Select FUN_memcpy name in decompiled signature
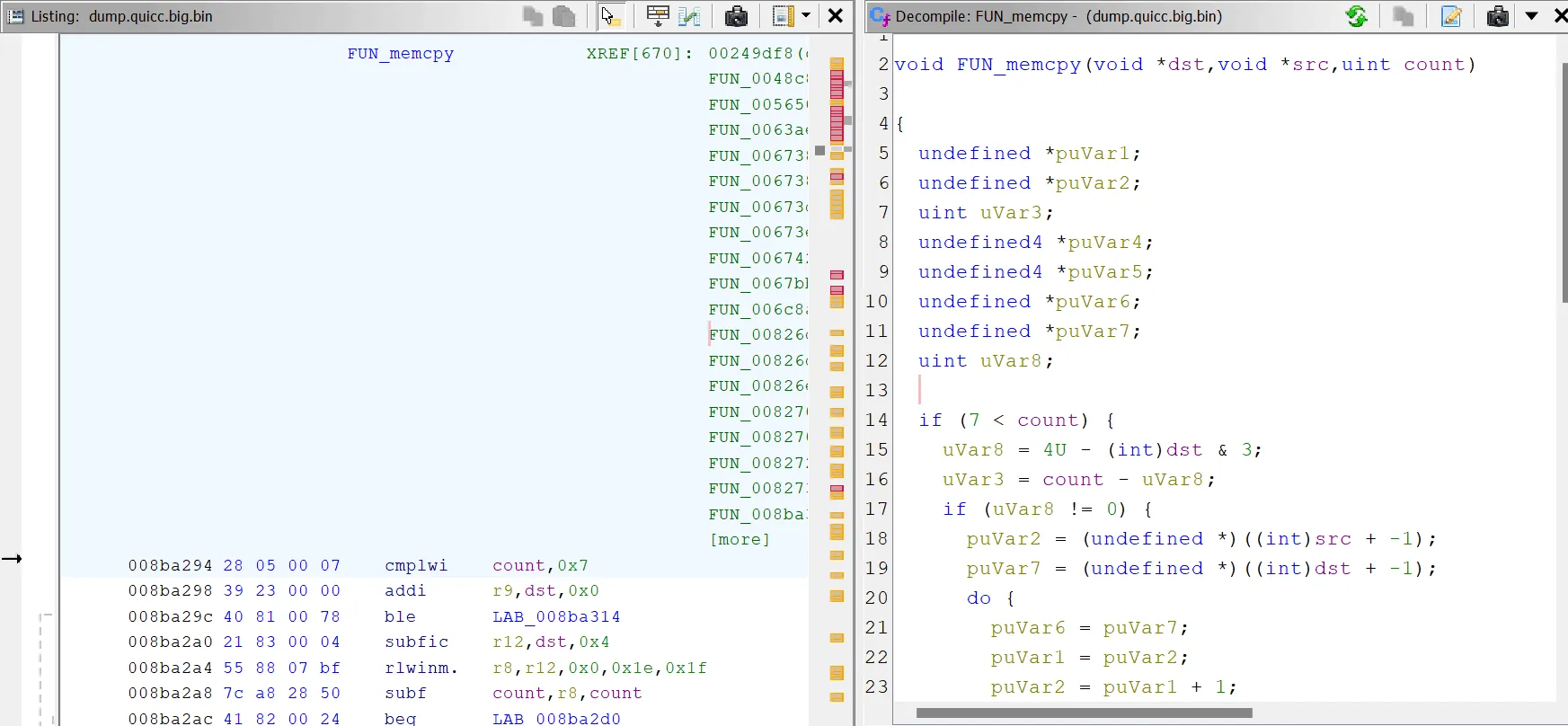 (x=1018, y=65)
